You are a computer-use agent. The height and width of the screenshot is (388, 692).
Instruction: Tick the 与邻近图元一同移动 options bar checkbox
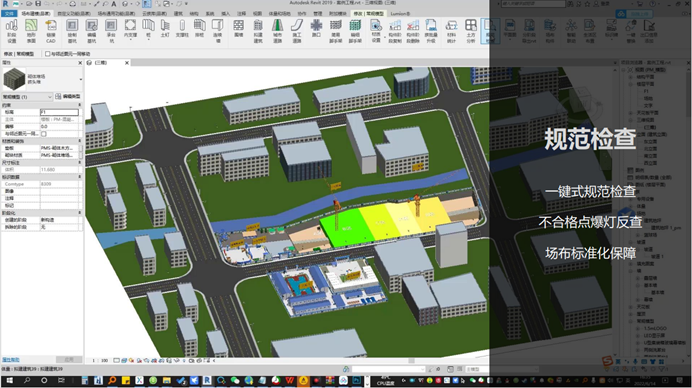(47, 54)
